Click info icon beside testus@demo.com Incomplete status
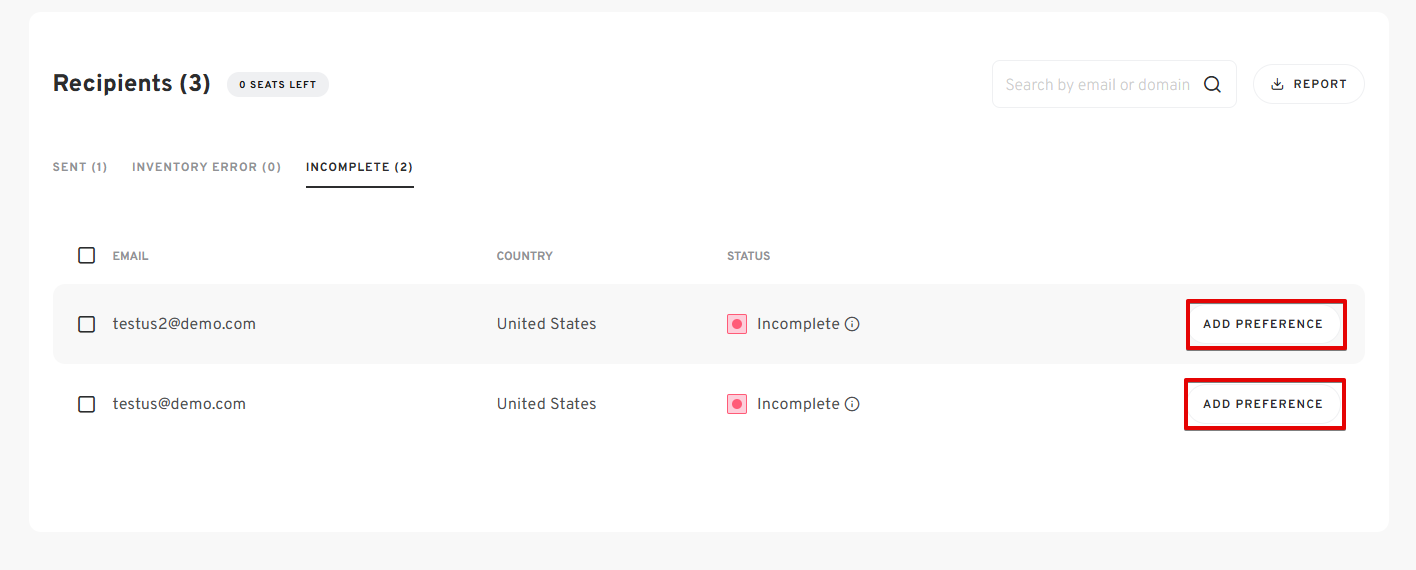Viewport: 1416px width, 570px height. pos(852,404)
